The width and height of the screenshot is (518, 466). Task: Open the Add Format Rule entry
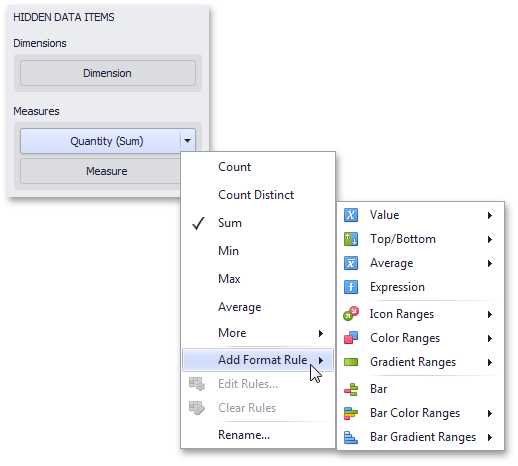tap(258, 360)
